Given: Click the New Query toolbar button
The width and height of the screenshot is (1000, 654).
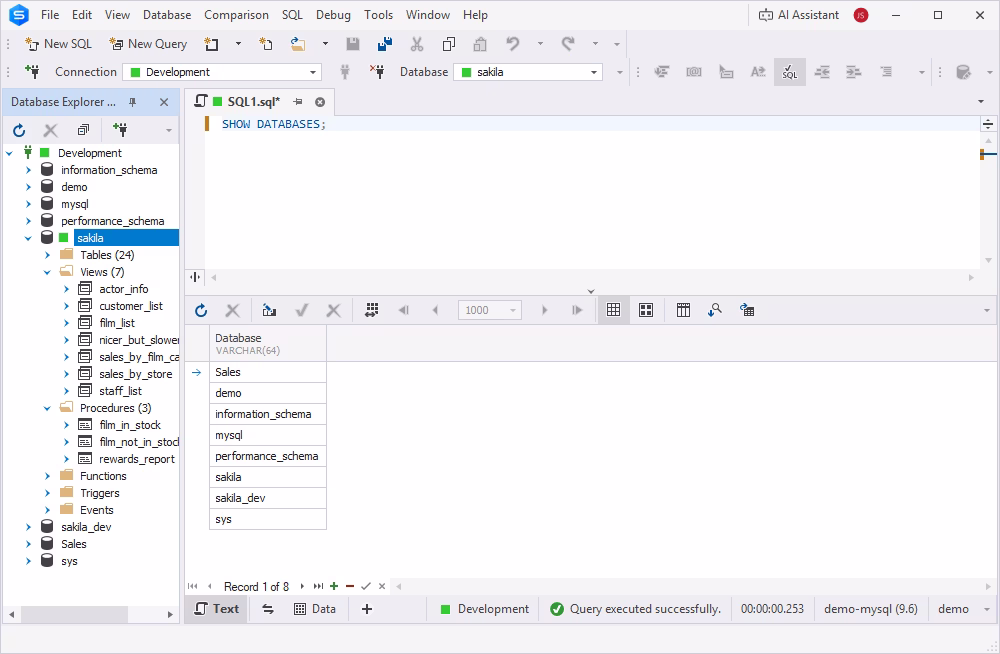Looking at the screenshot, I should (x=148, y=44).
